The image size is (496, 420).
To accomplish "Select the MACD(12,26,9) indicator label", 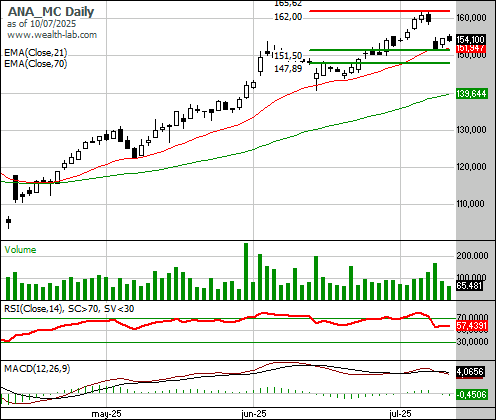I will (x=37, y=369).
